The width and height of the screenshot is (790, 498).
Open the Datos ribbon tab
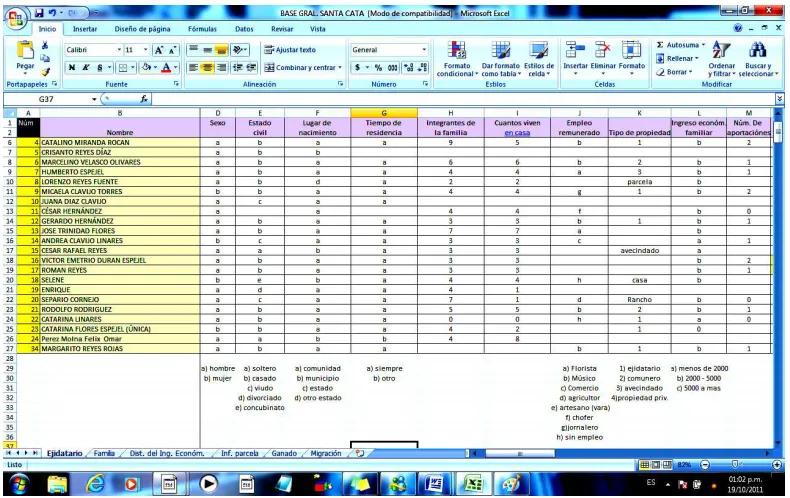point(244,29)
